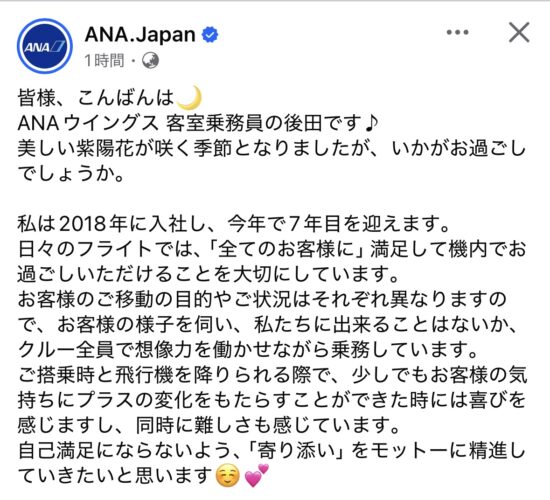Click the blue verified badge
This screenshot has height=500, width=550.
pos(210,35)
